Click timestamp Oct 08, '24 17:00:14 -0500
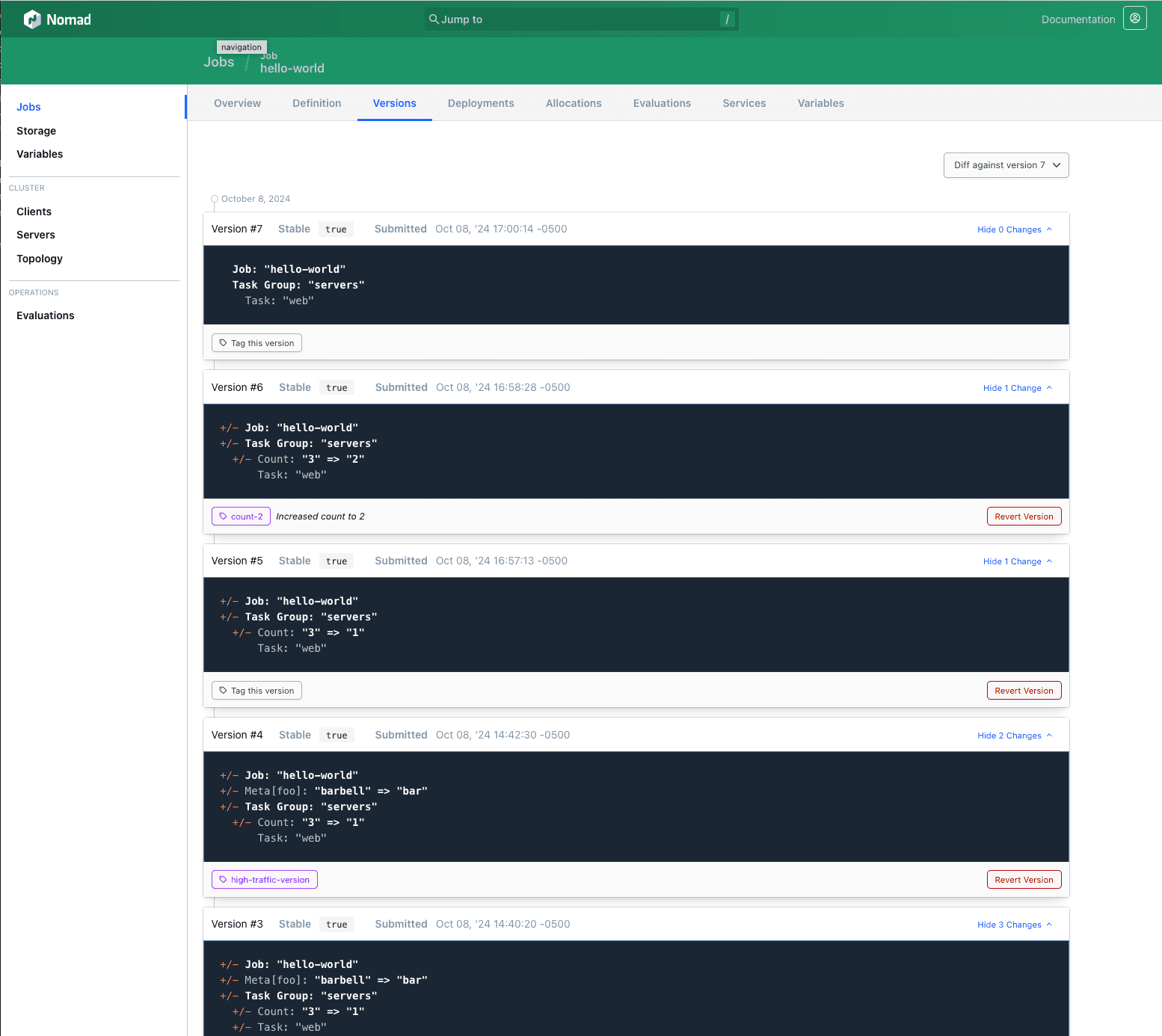Viewport: 1162px width, 1036px height. 501,229
